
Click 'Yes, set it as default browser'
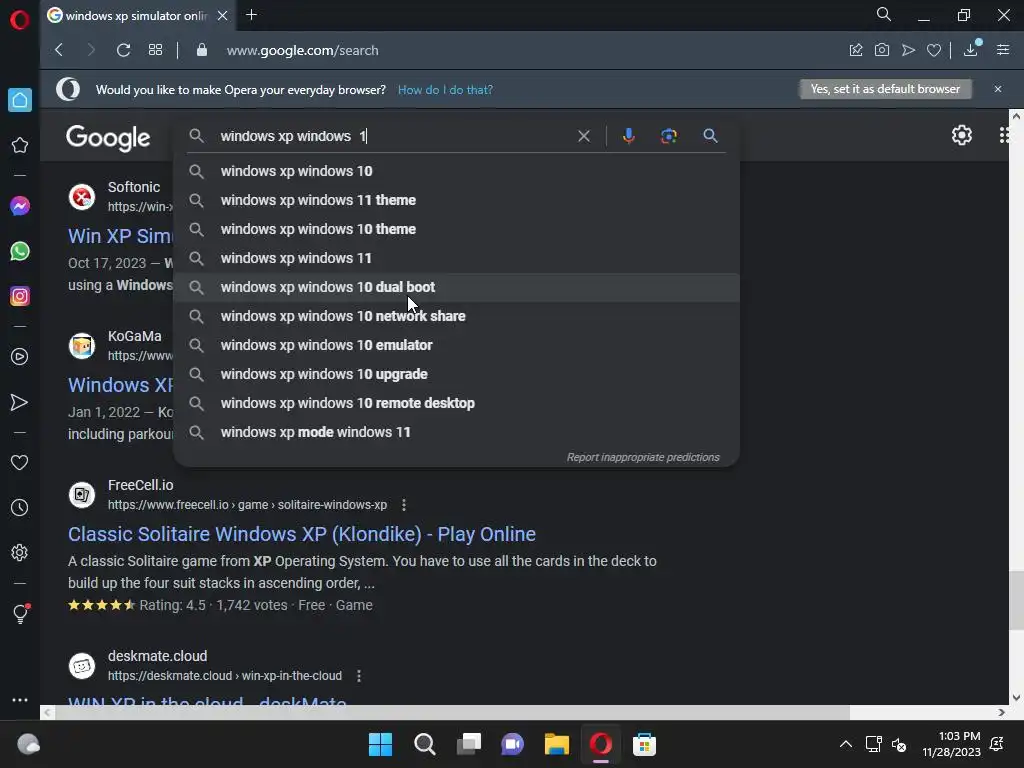click(x=885, y=89)
